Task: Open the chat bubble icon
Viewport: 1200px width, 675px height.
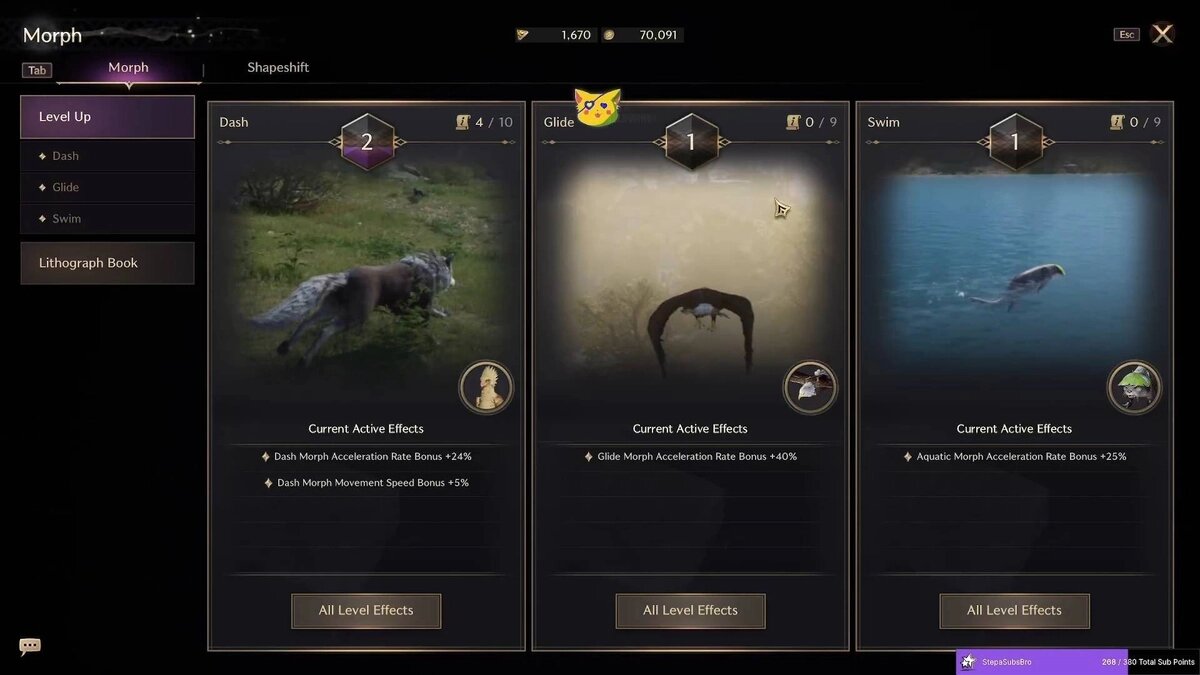Action: (30, 646)
